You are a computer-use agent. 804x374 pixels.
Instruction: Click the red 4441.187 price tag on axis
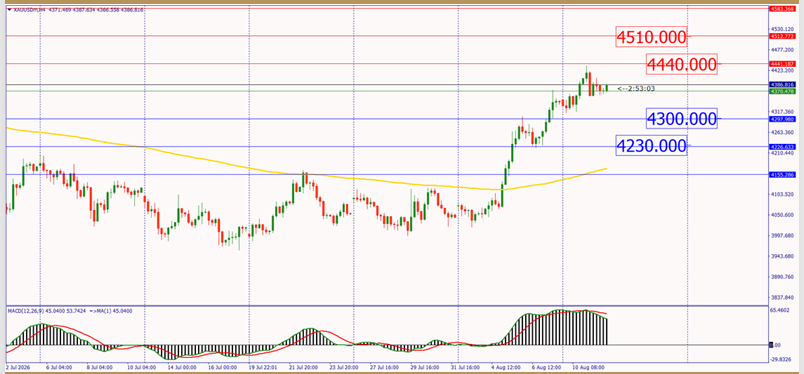pyautogui.click(x=782, y=64)
